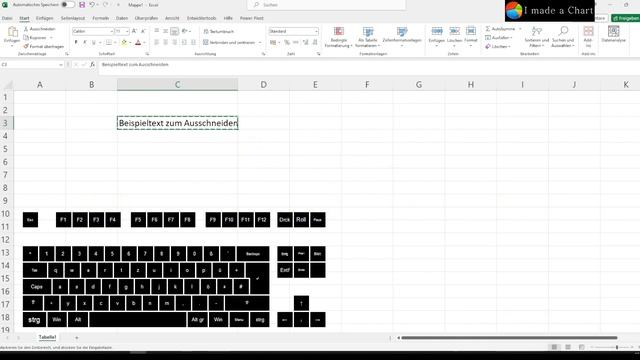Open Zellenformatvorlagen gallery
Screen dimensions: 640x360
pos(402,36)
